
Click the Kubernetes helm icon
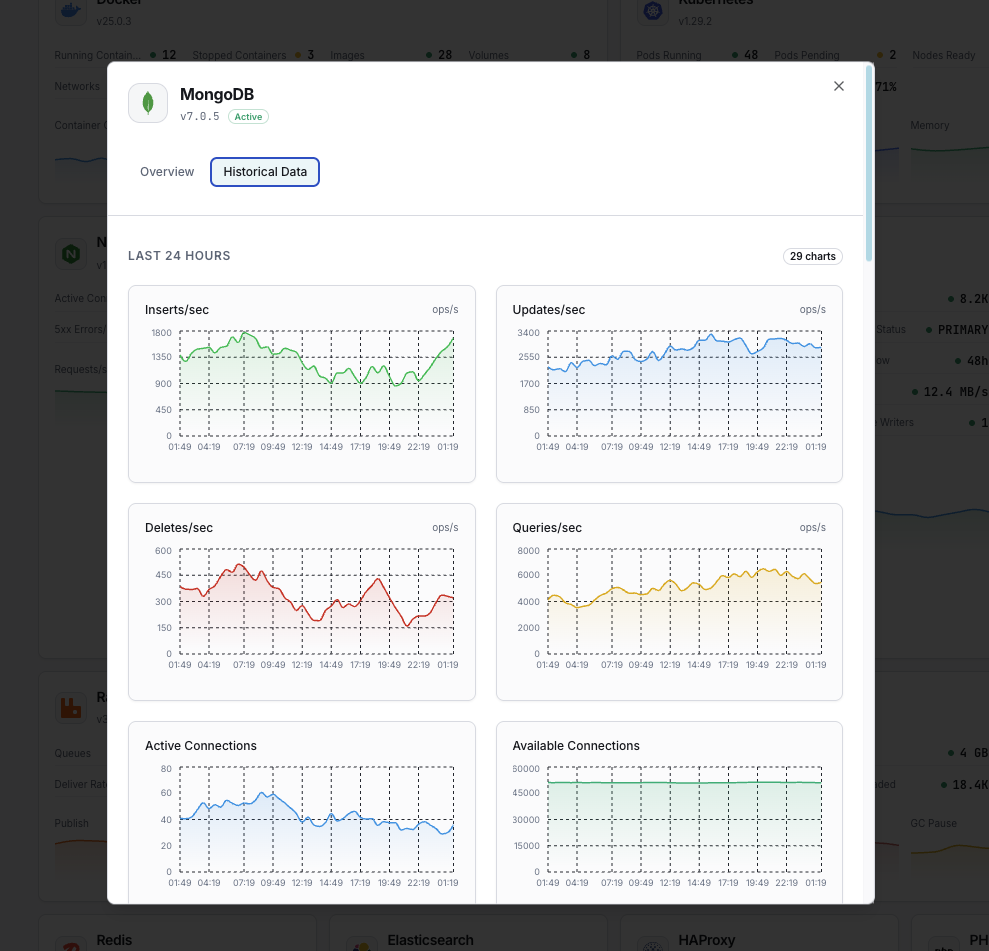pyautogui.click(x=653, y=11)
